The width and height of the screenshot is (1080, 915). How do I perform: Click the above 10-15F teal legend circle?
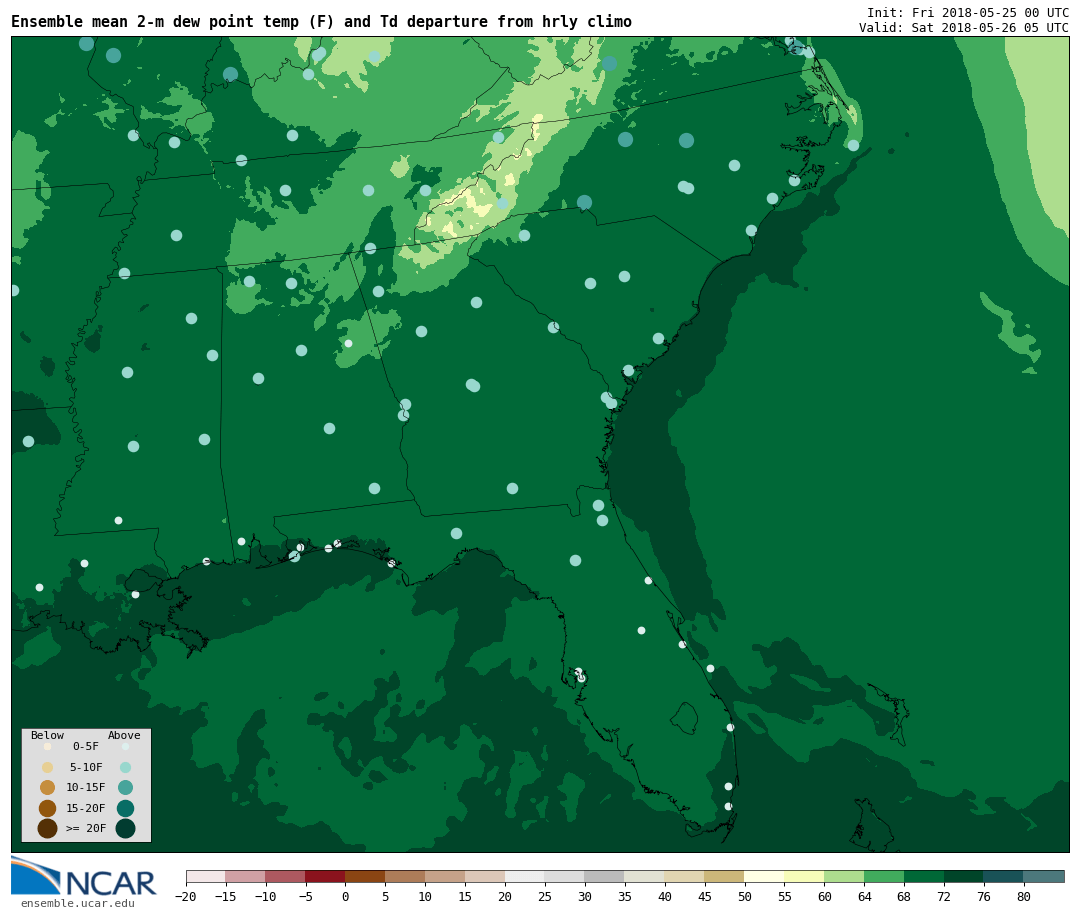[125, 788]
